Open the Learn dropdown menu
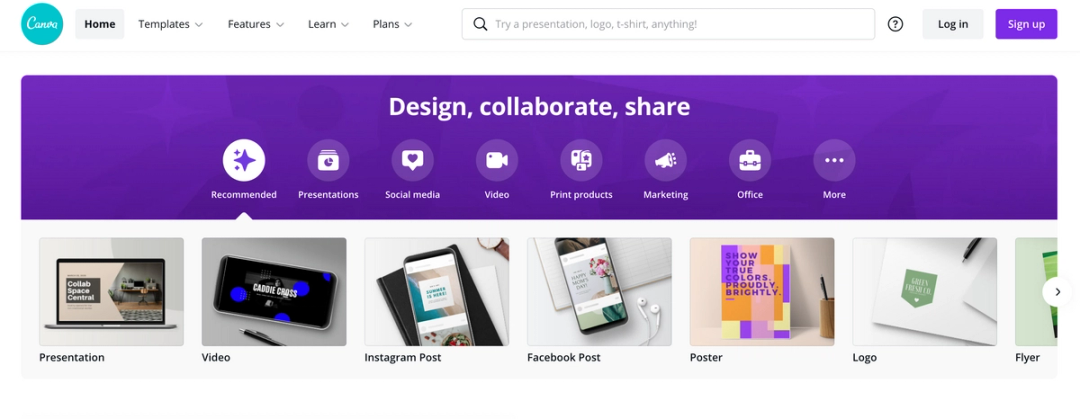The width and height of the screenshot is (1080, 419). (329, 24)
